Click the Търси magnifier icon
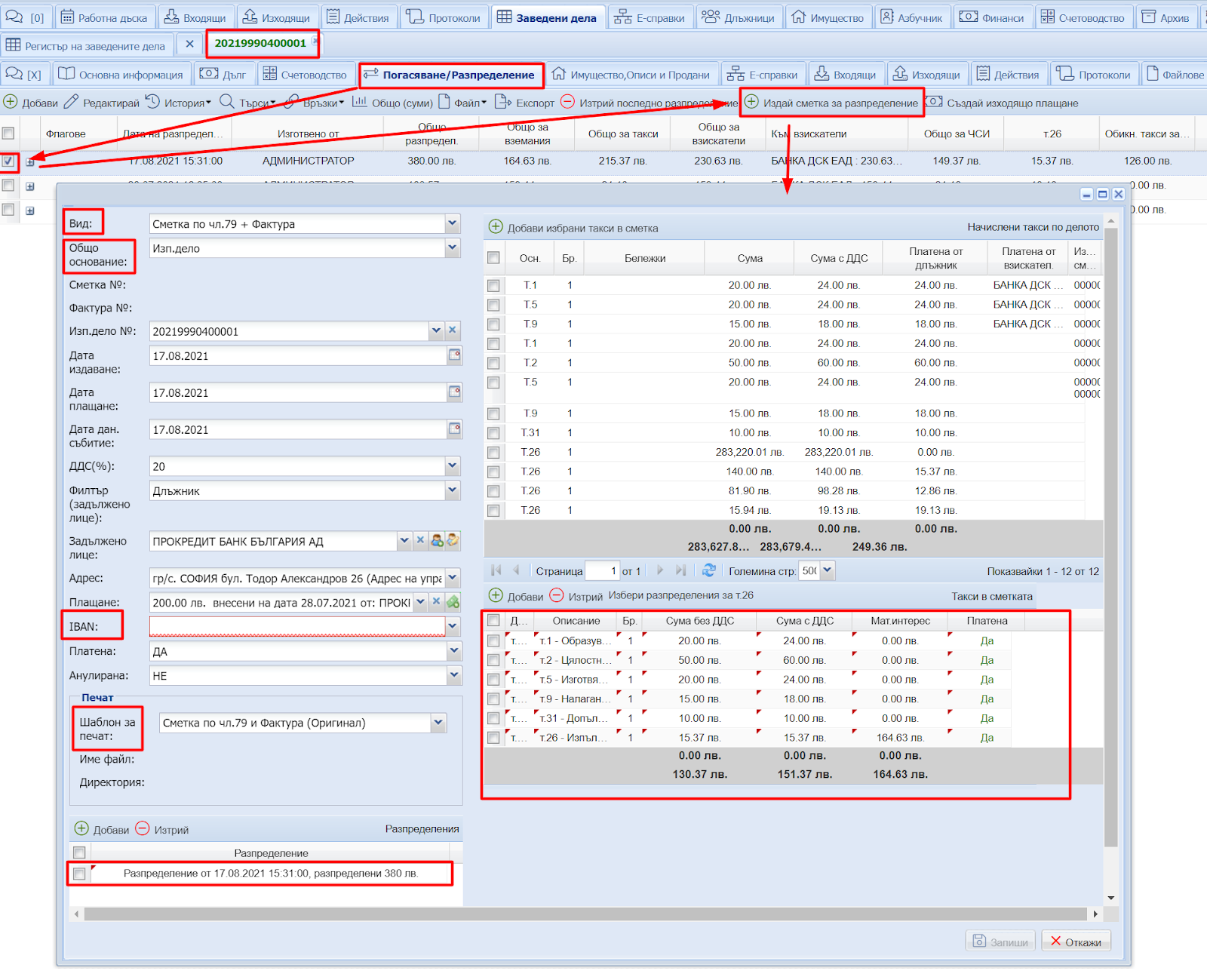 (x=226, y=102)
